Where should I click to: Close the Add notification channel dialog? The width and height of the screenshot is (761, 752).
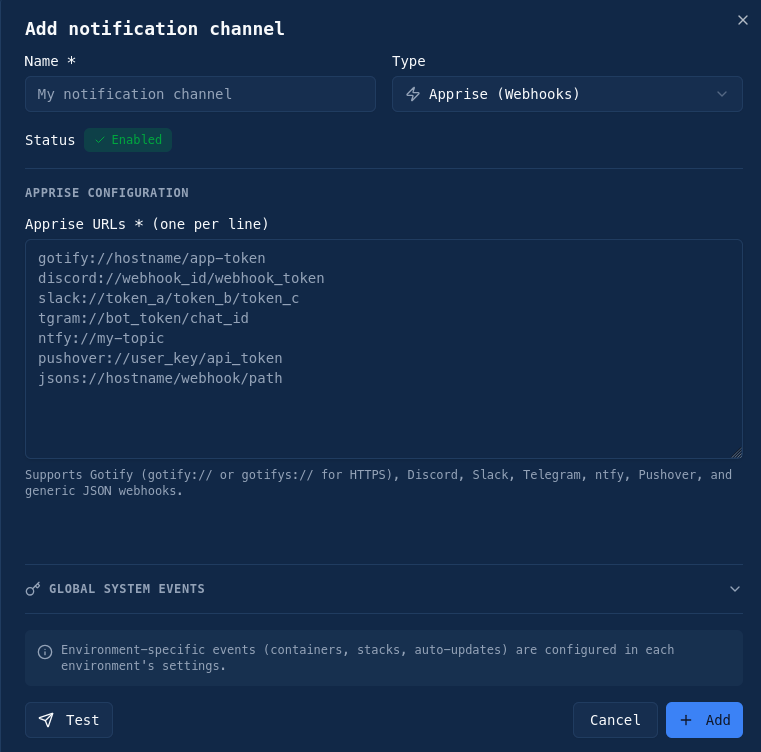[742, 20]
